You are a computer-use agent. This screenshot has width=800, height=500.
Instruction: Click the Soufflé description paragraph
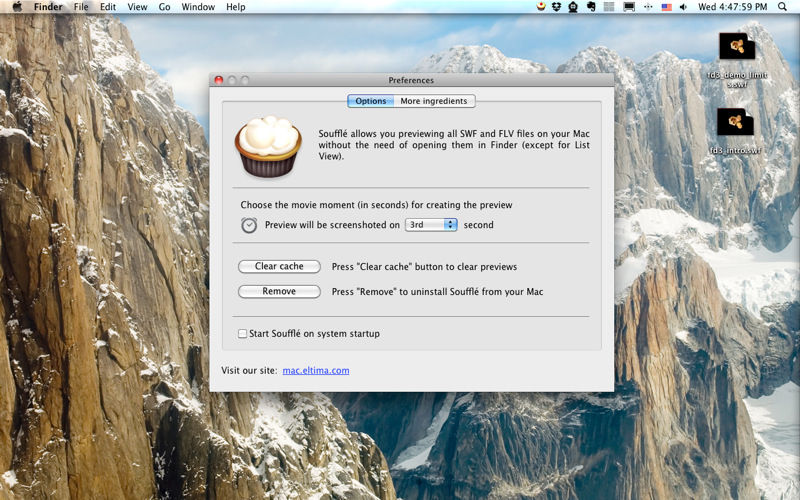click(x=454, y=145)
